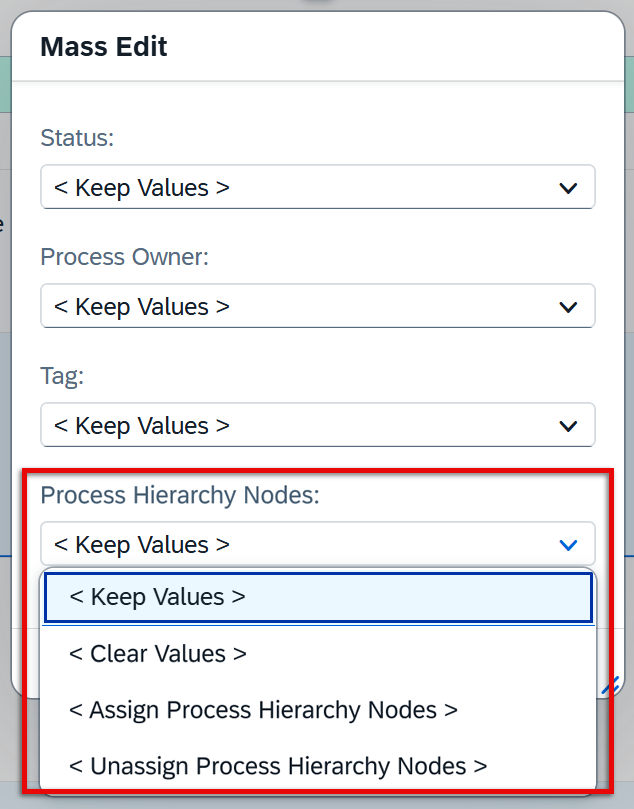634x809 pixels.
Task: Click the Process Owner field label
Action: (124, 257)
